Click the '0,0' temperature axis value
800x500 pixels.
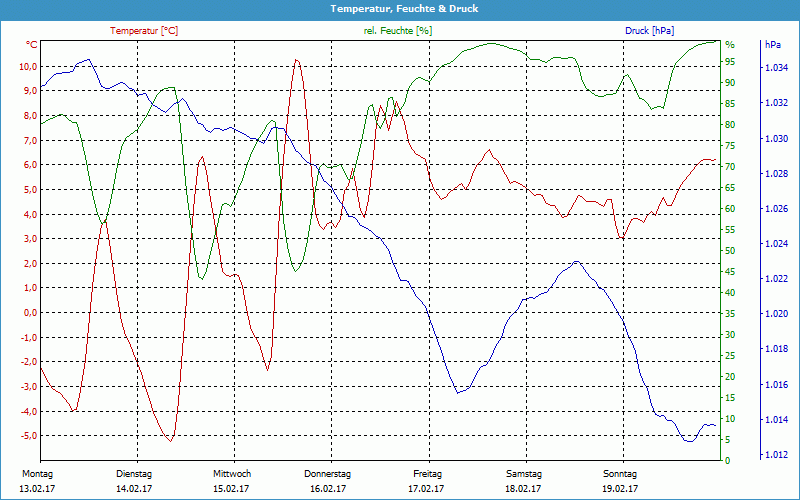point(30,313)
